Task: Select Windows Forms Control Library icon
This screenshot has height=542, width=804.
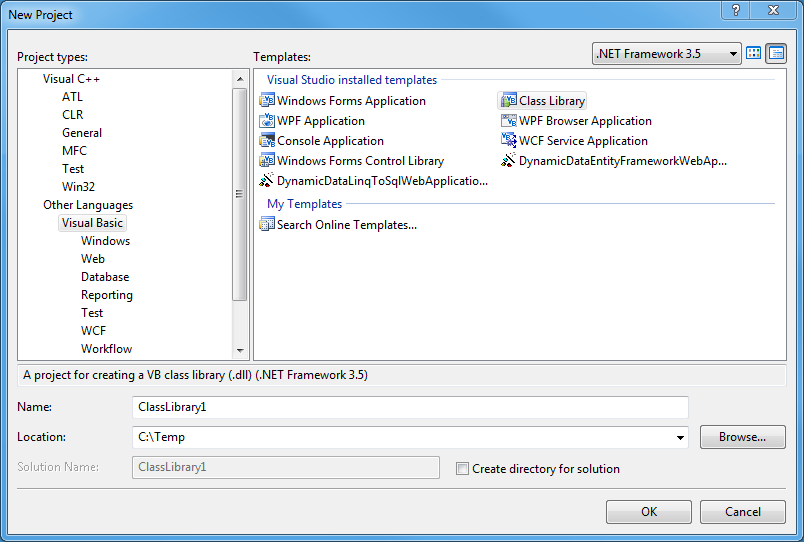Action: coord(267,160)
